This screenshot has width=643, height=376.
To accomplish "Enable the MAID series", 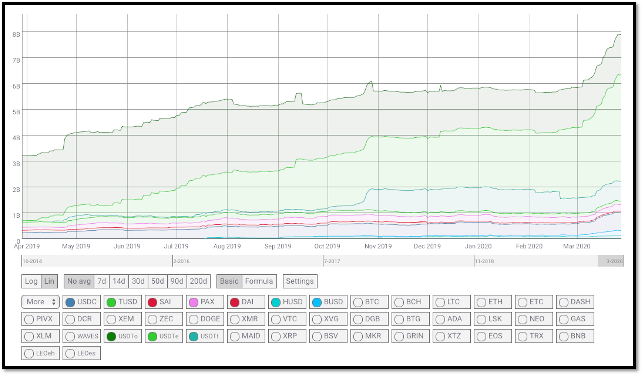I will coord(246,336).
